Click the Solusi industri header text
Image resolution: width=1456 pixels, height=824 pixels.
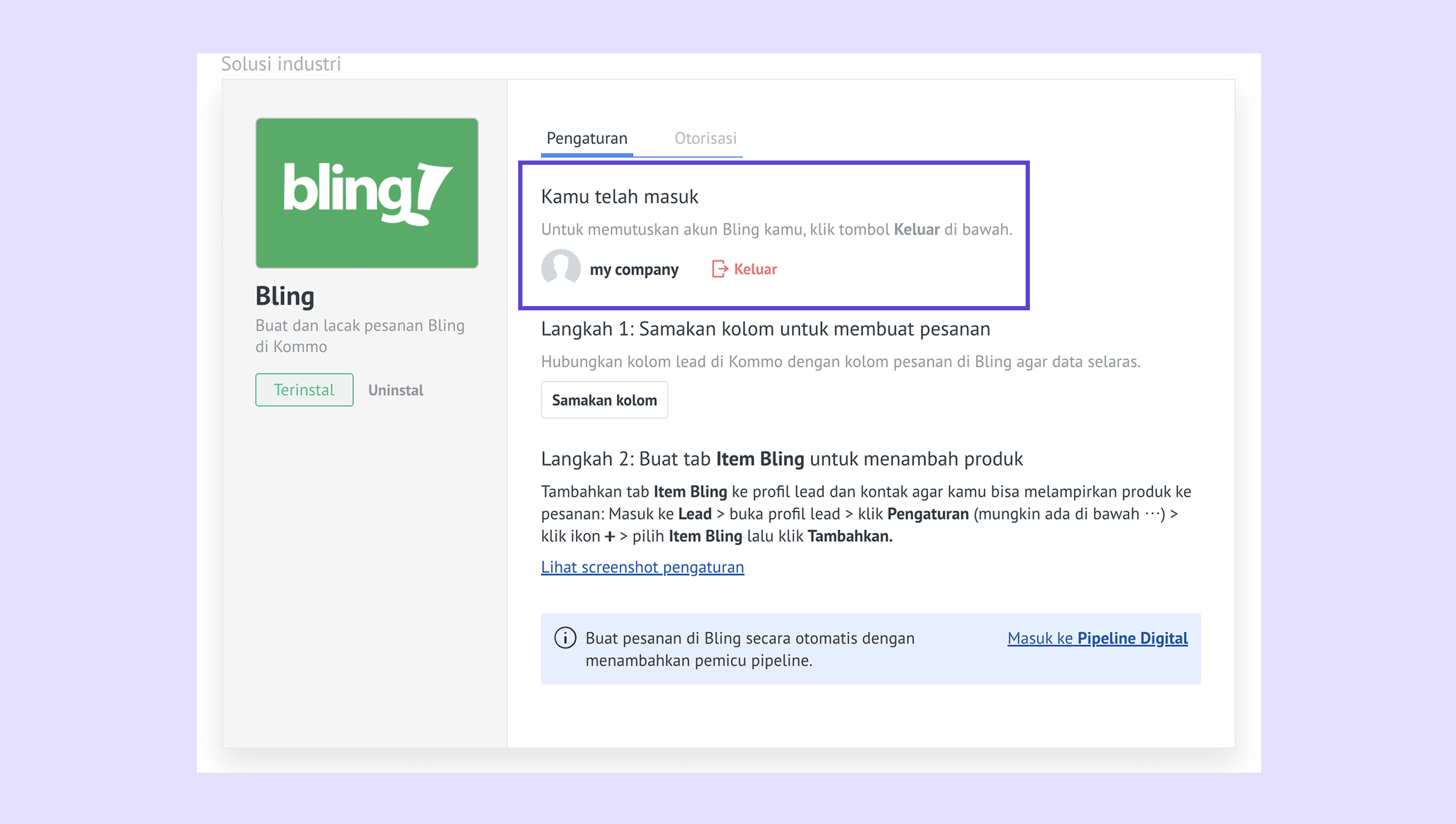[282, 64]
